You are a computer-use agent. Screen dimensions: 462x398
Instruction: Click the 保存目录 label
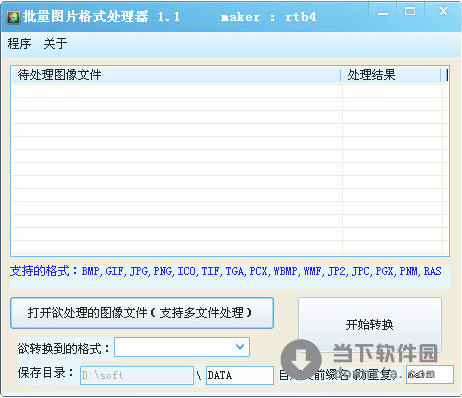[x=46, y=373]
